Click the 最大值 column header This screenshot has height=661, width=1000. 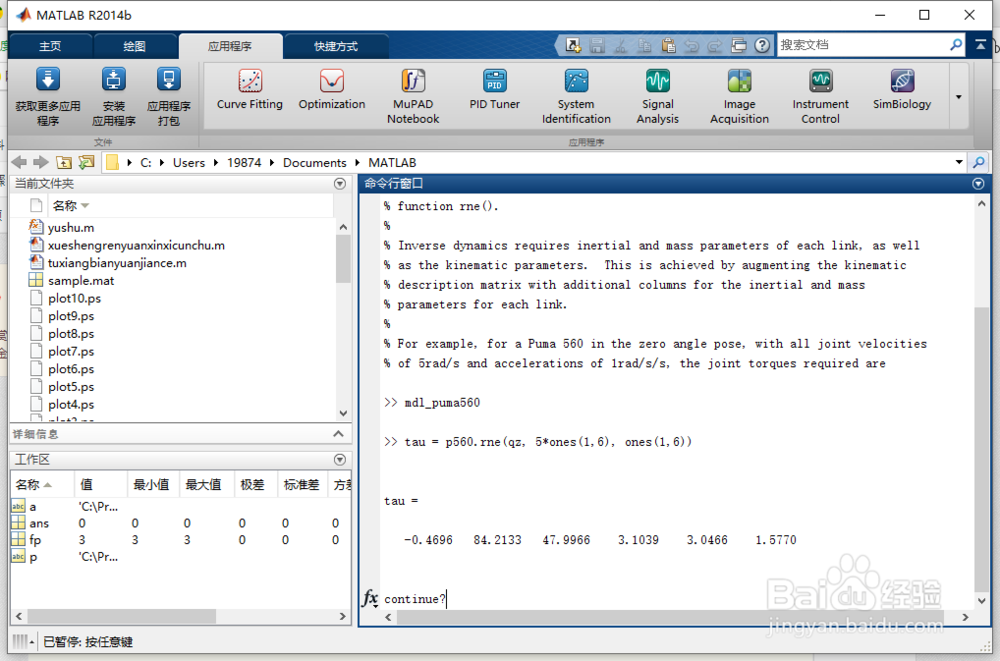coord(204,485)
